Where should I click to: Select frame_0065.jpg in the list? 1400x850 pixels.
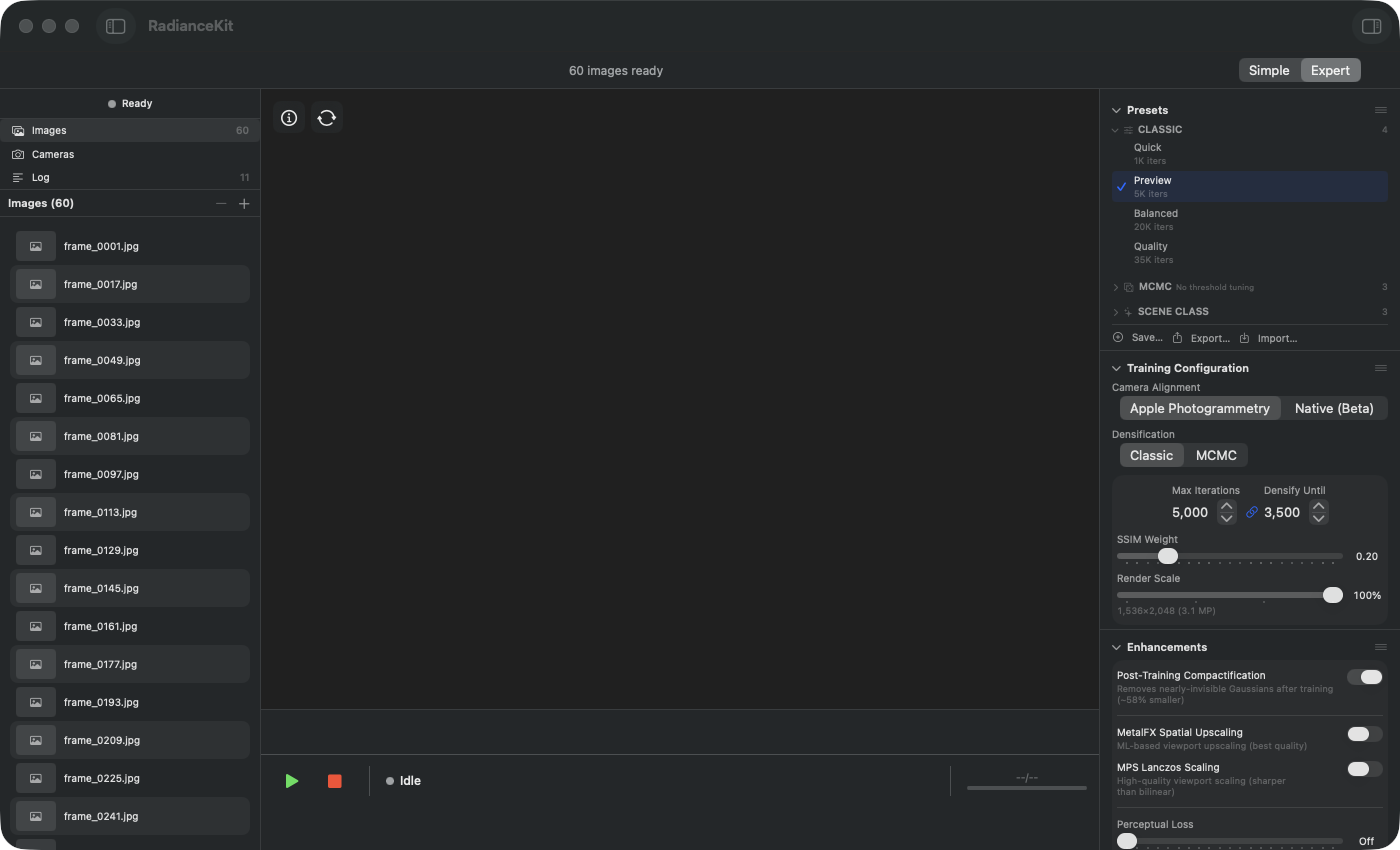pos(130,398)
